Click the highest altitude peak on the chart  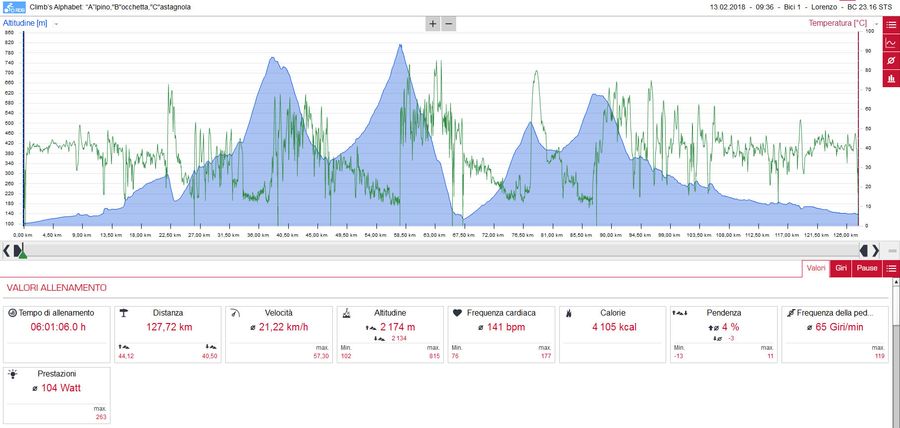(x=400, y=44)
